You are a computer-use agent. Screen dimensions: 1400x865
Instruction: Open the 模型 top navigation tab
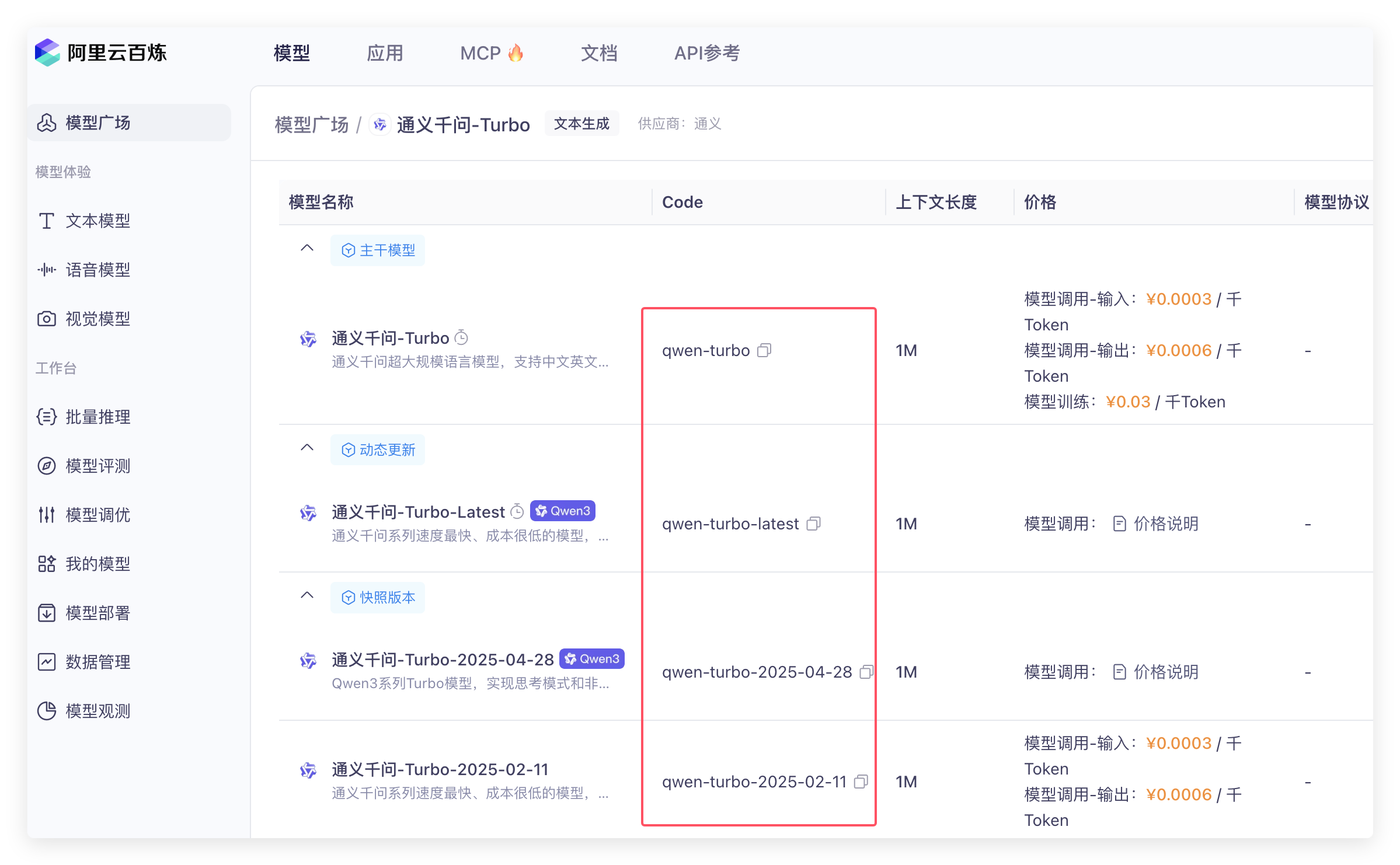click(292, 53)
